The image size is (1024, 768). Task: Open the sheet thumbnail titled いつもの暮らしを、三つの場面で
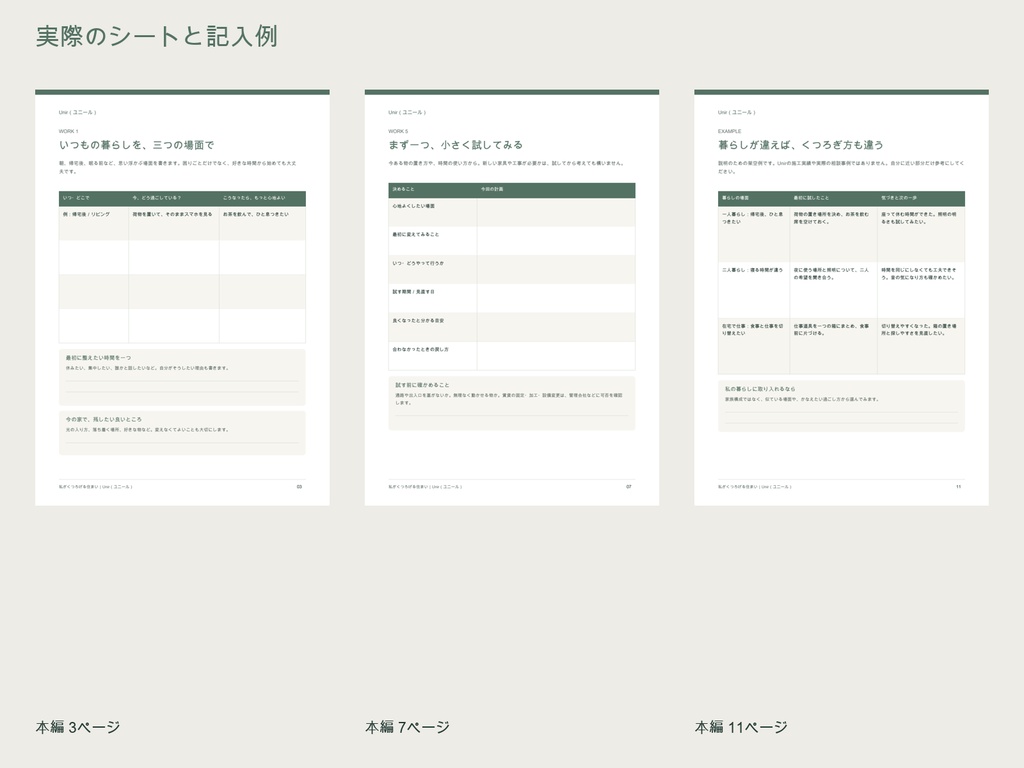pyautogui.click(x=182, y=298)
